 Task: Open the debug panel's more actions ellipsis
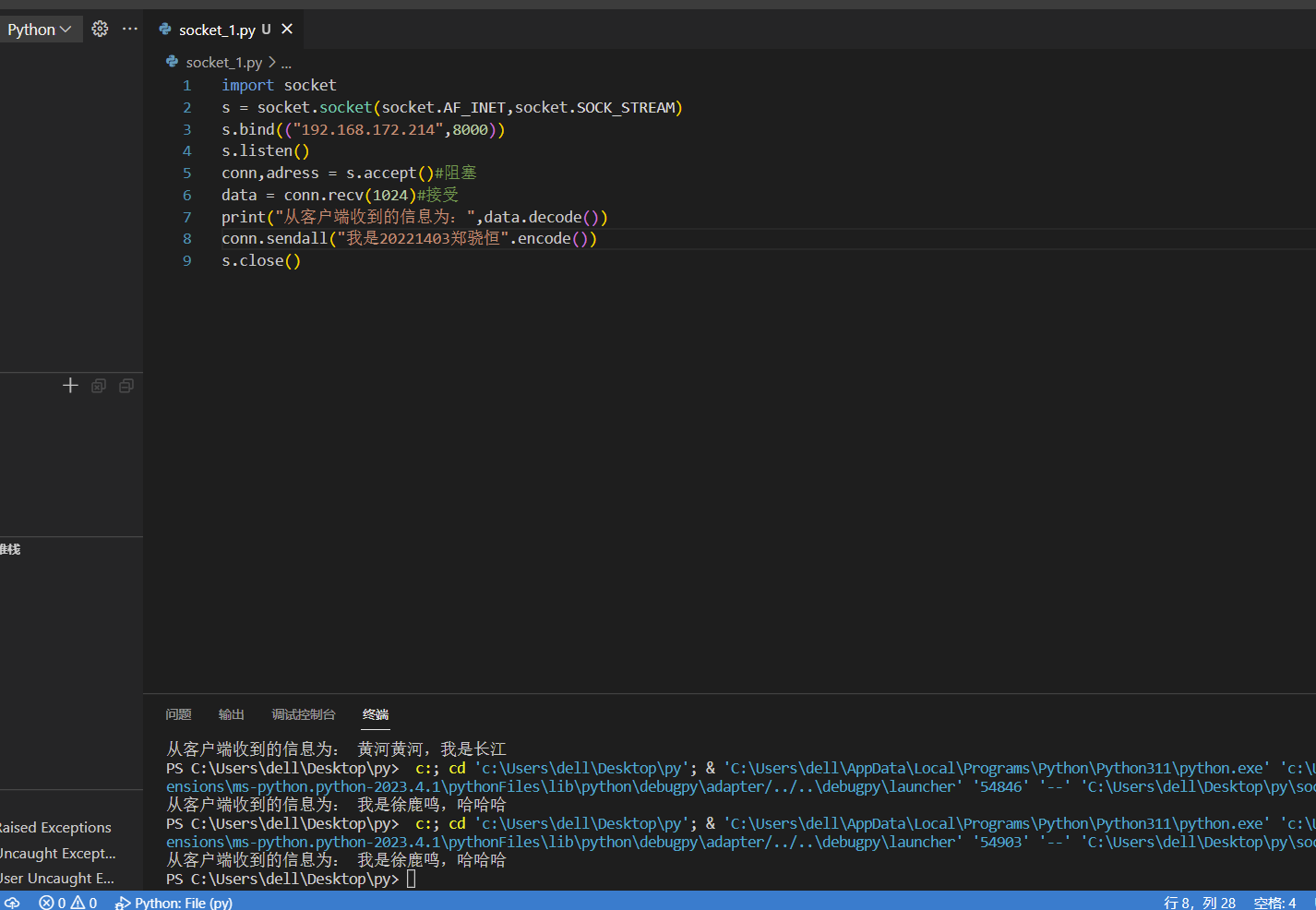[x=130, y=30]
